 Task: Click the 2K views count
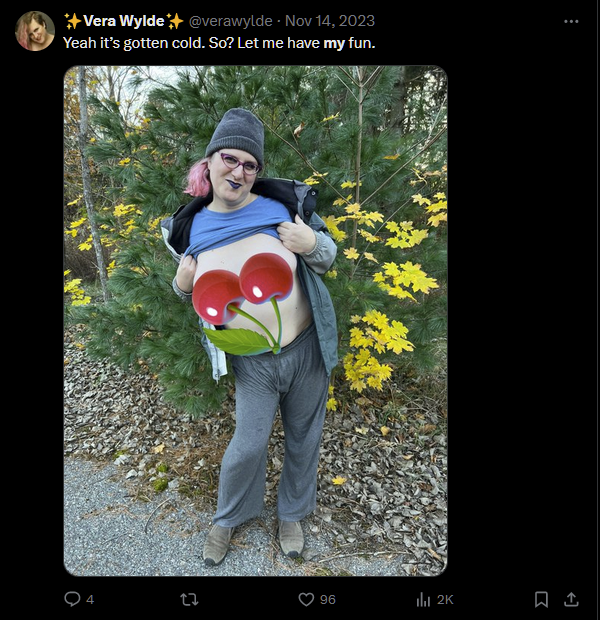pos(445,600)
